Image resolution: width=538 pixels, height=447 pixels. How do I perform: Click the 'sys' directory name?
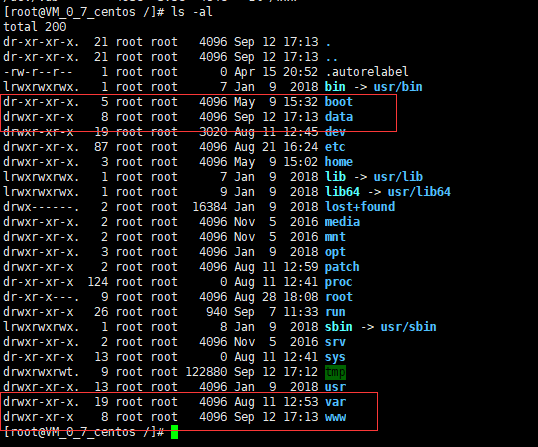[x=335, y=357]
